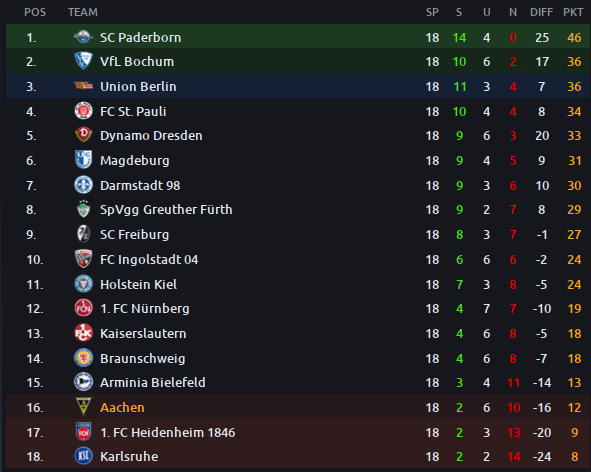Click the FC St. Pauli crest

[83, 111]
